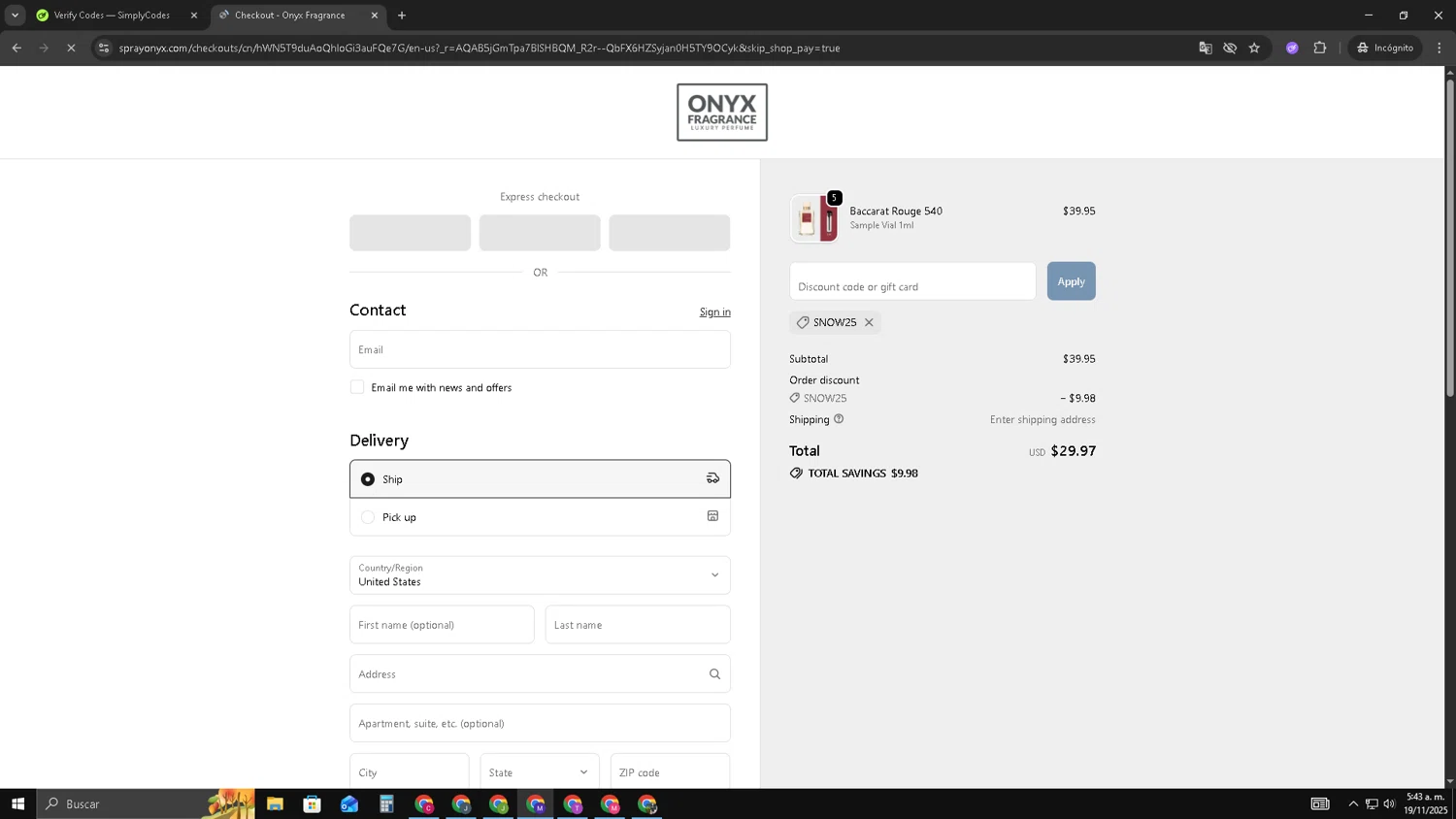Image resolution: width=1456 pixels, height=819 pixels.
Task: Switch to the Checkout - Onyx Fragrance tab
Action: point(289,16)
